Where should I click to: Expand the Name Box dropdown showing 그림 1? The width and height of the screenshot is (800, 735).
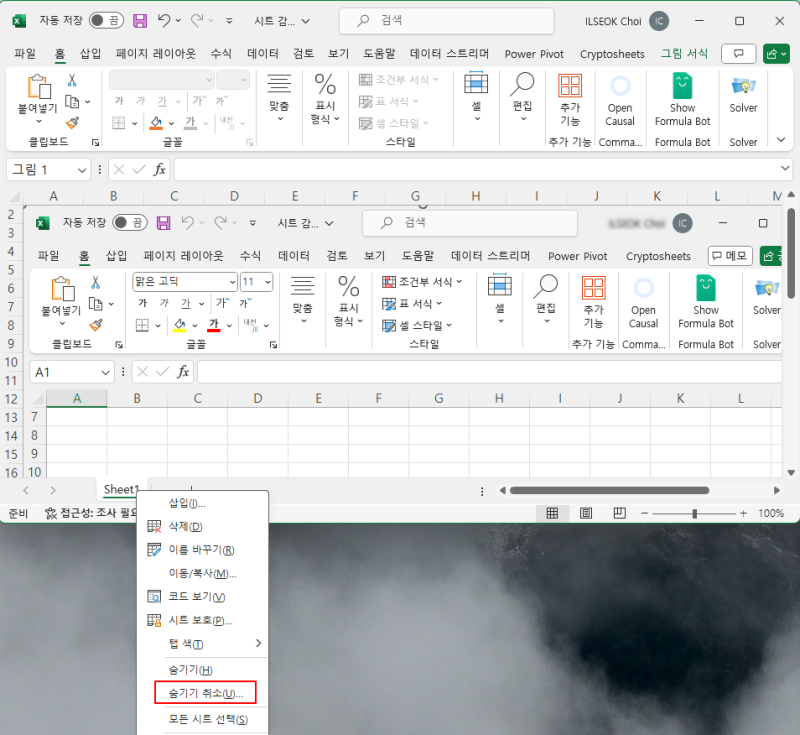click(82, 170)
